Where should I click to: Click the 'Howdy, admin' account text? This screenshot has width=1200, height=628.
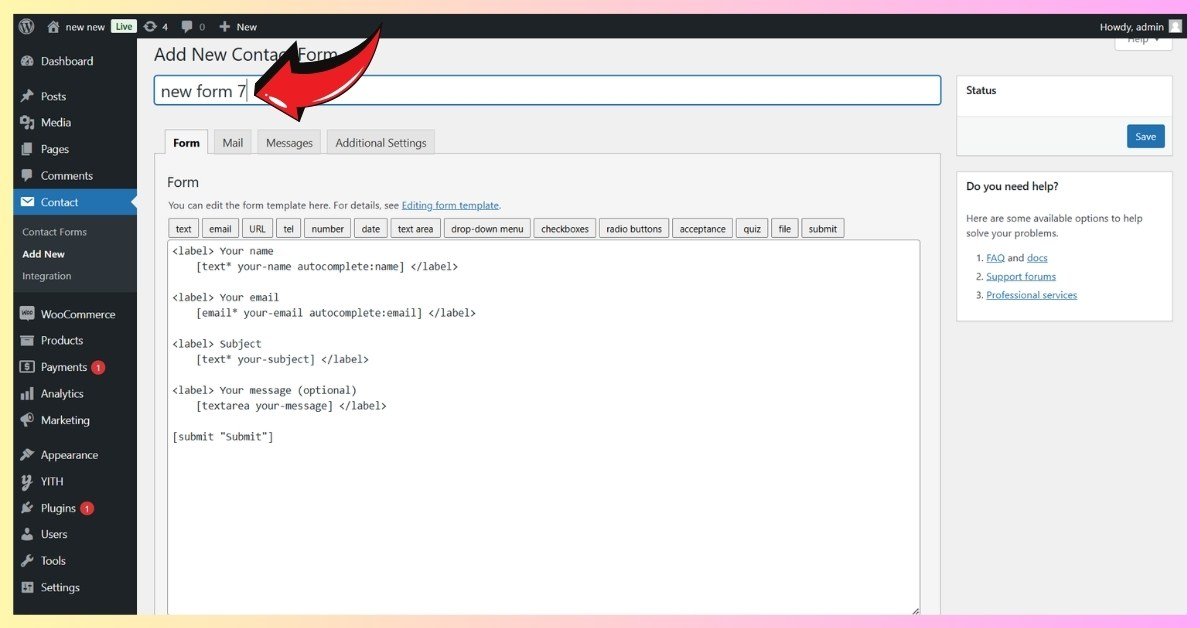[x=1132, y=27]
